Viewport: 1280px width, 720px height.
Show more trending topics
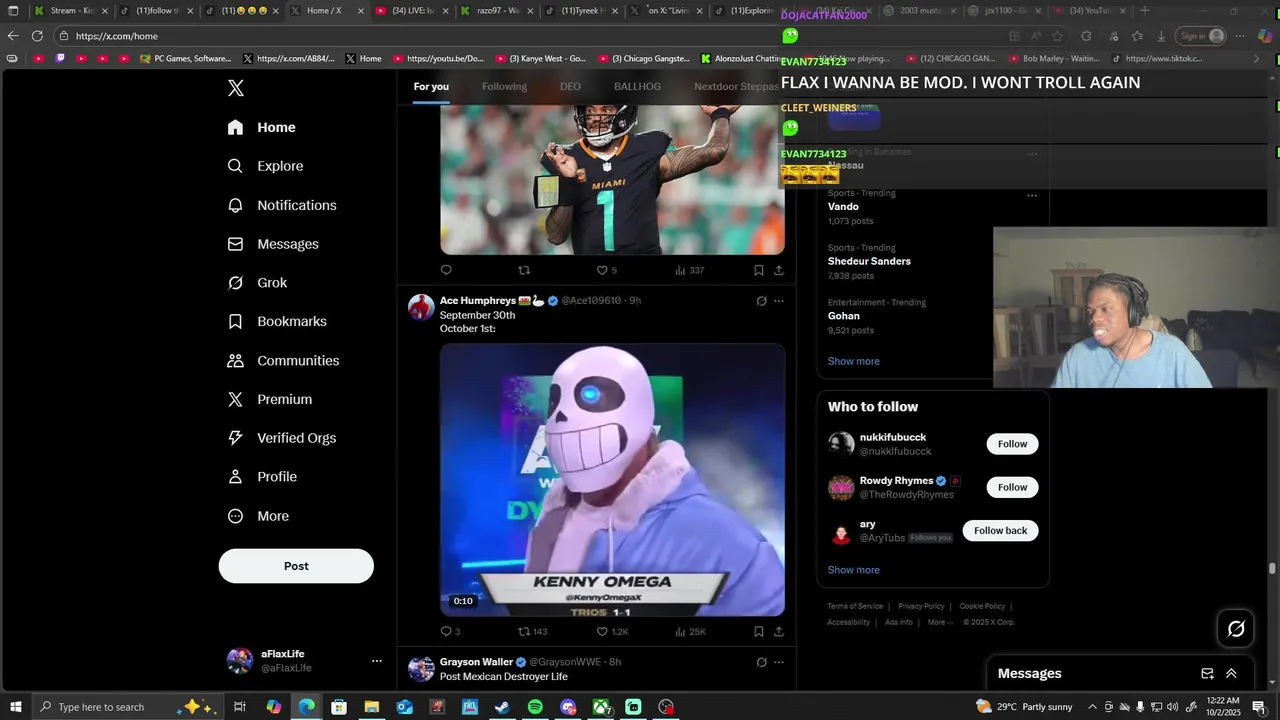coord(854,361)
